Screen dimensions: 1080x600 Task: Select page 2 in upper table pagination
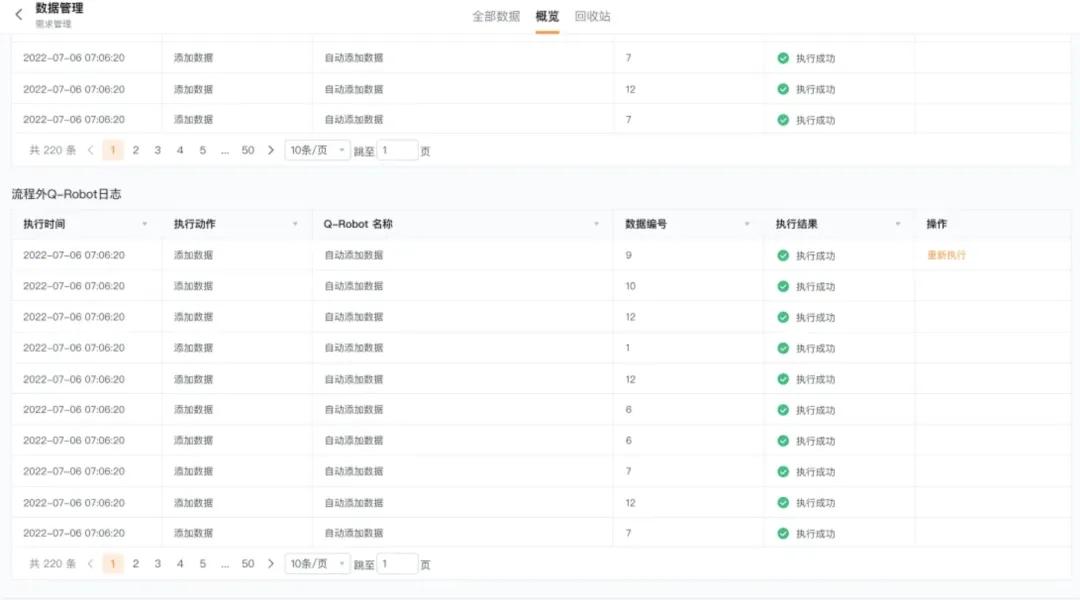click(x=136, y=150)
